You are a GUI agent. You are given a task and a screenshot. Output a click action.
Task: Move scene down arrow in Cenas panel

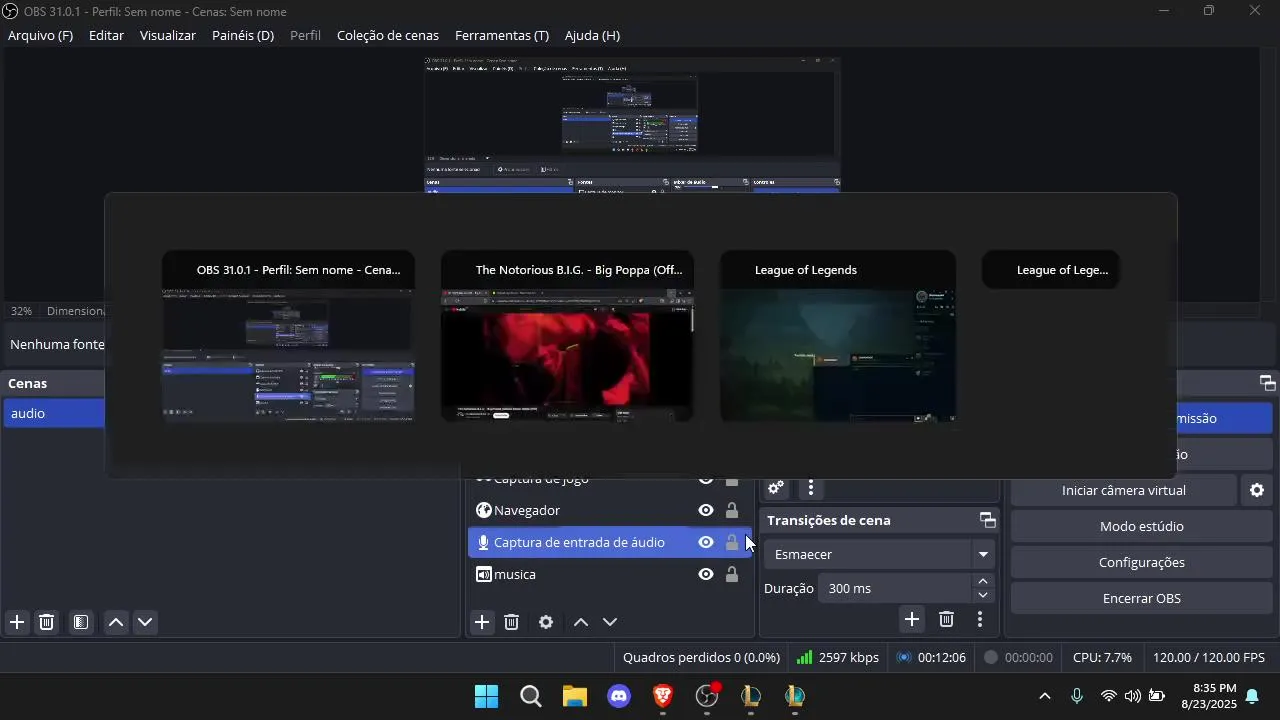coord(146,622)
